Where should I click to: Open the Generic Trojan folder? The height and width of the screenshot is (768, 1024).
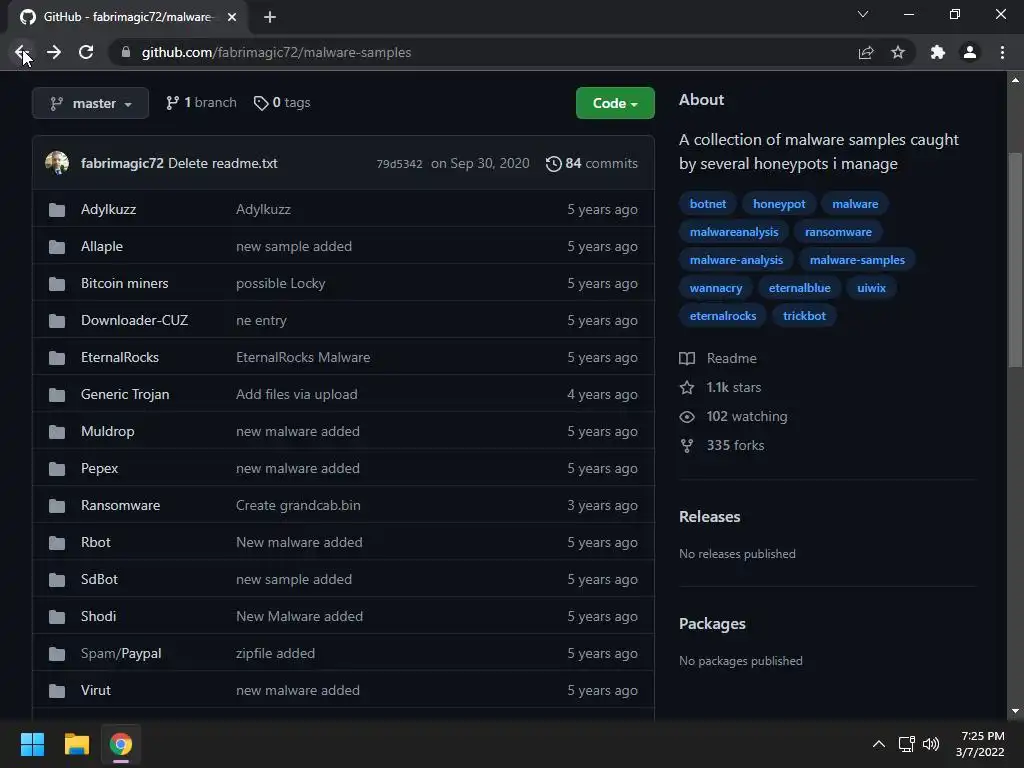(x=125, y=394)
